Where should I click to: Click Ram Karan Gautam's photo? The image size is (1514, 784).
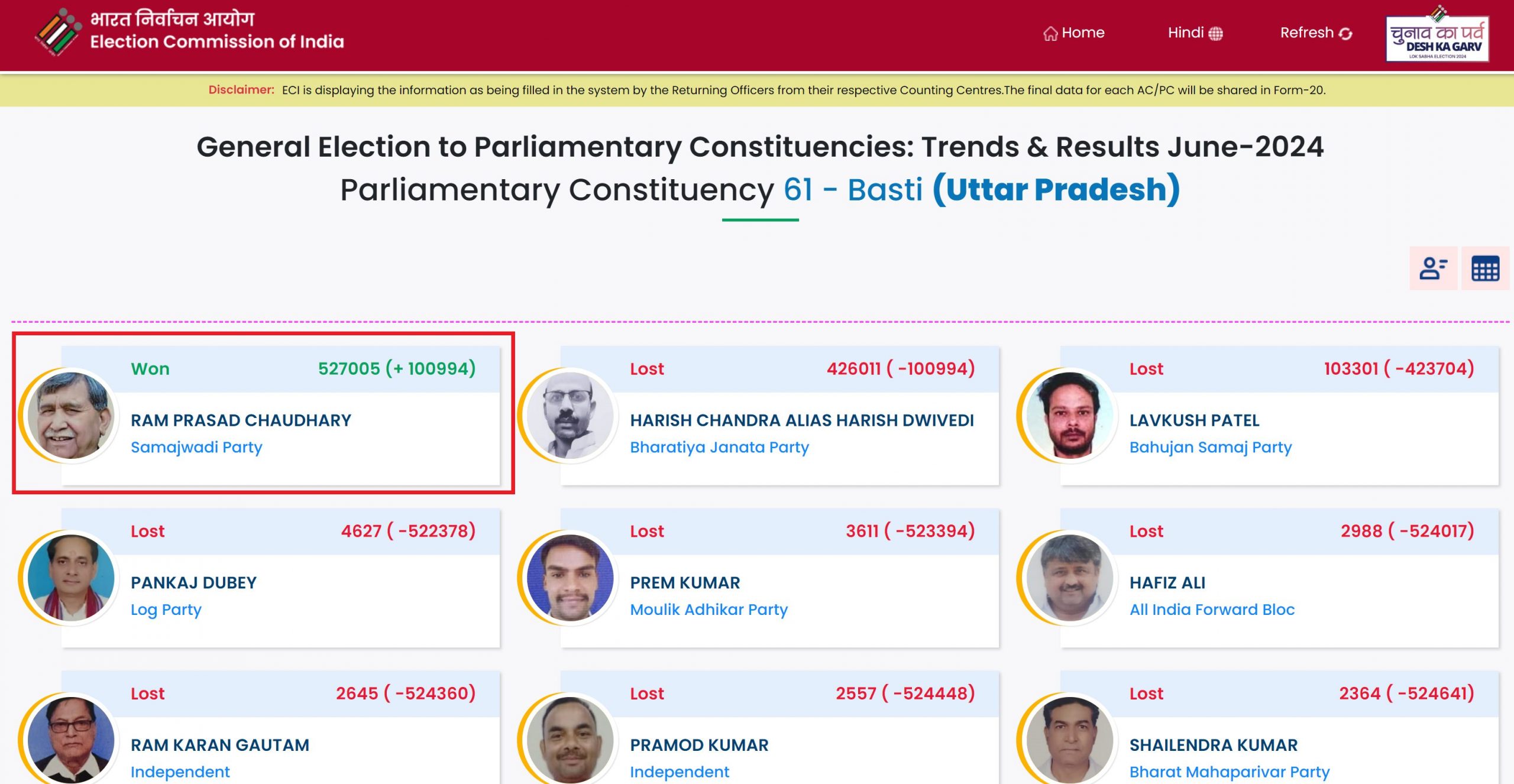(x=71, y=740)
